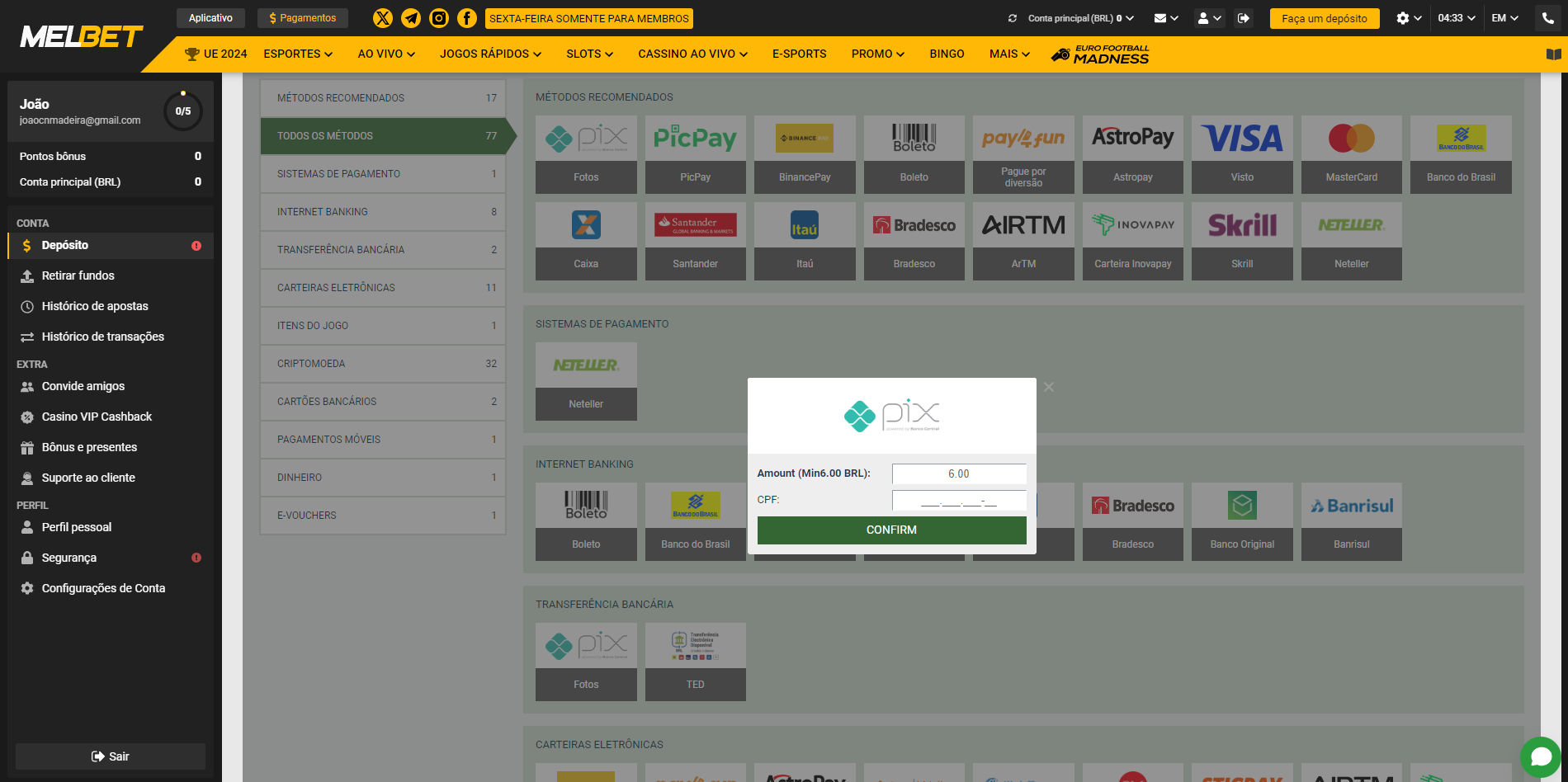Expand the PROMO menu
The height and width of the screenshot is (782, 1568).
click(x=878, y=54)
